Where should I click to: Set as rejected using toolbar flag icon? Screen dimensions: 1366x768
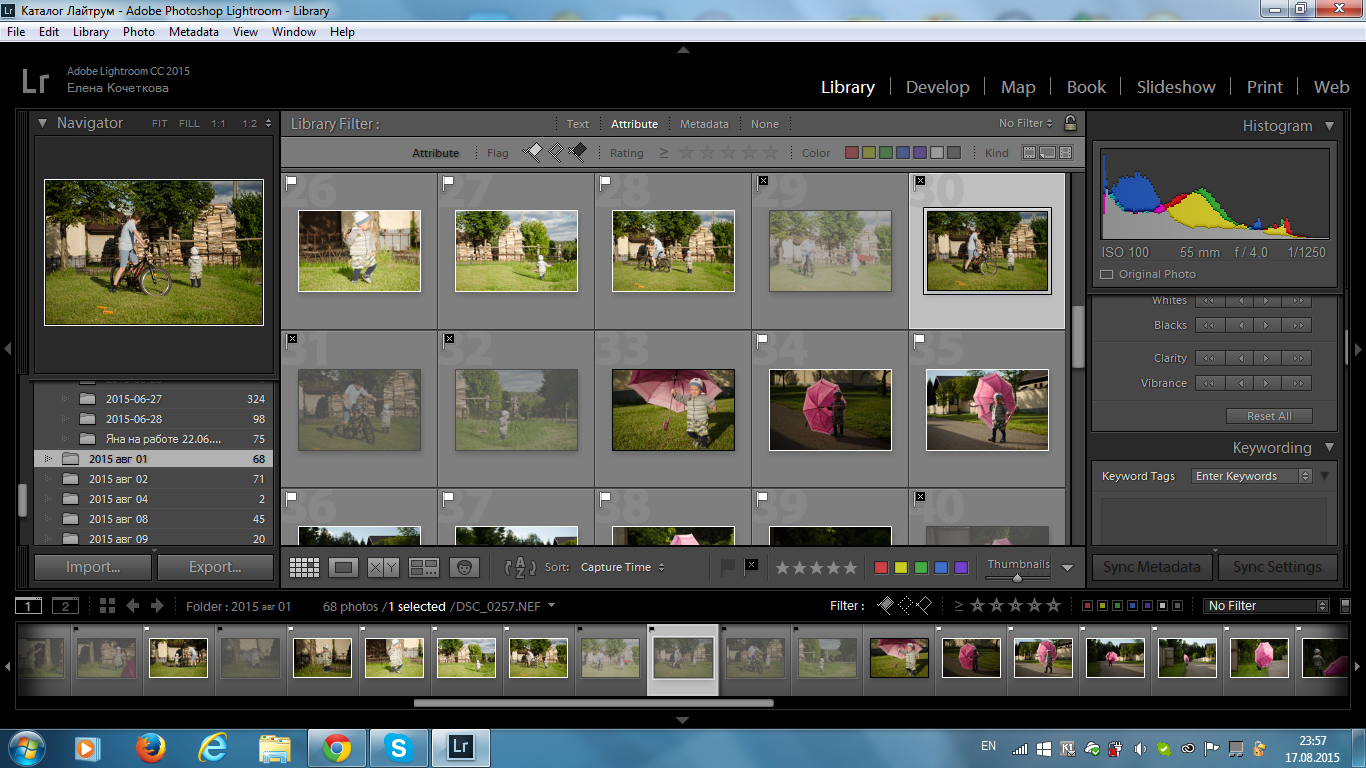coord(751,565)
